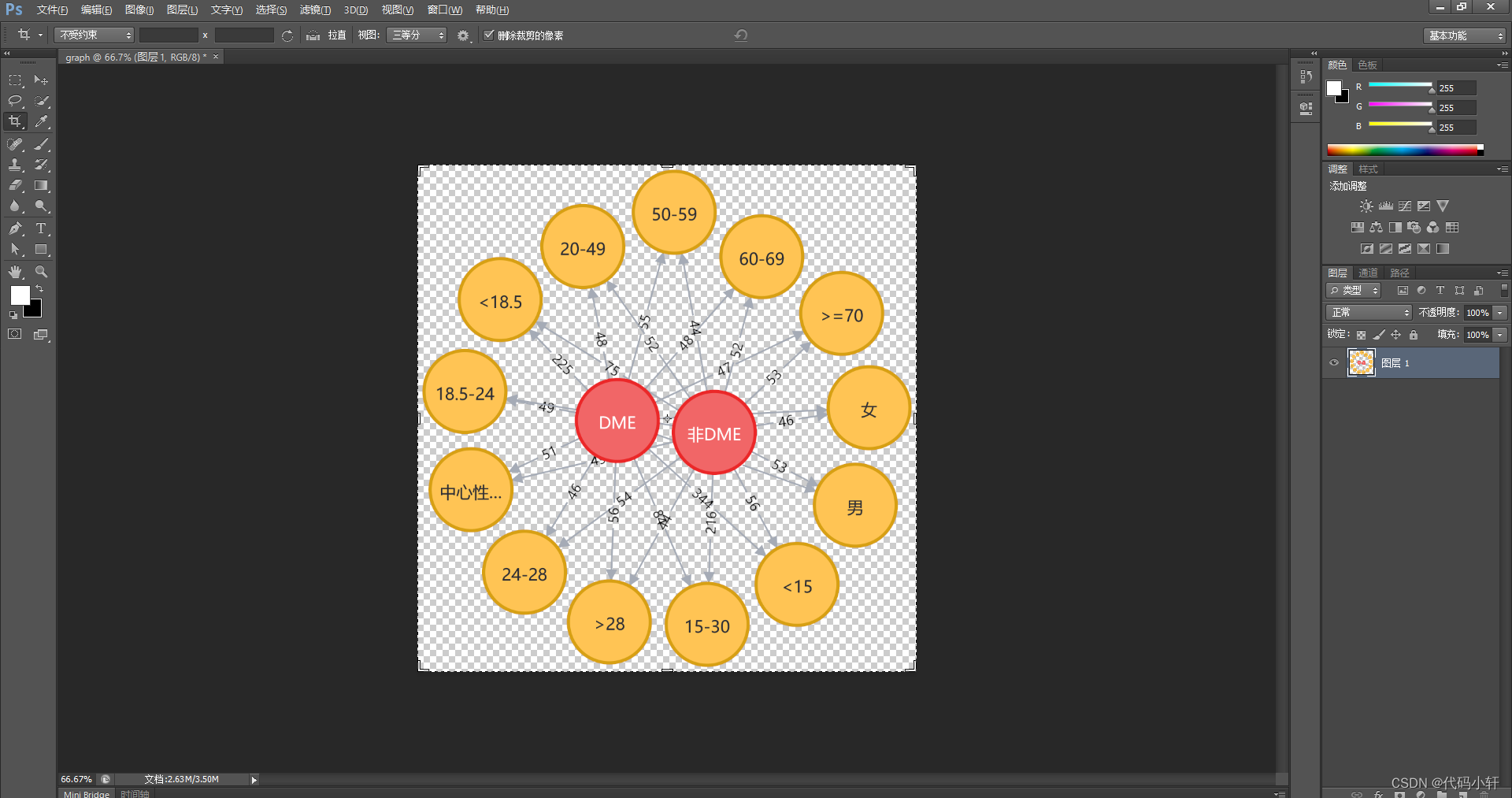Select the Lasso tool
1512x798 pixels.
pyautogui.click(x=15, y=101)
